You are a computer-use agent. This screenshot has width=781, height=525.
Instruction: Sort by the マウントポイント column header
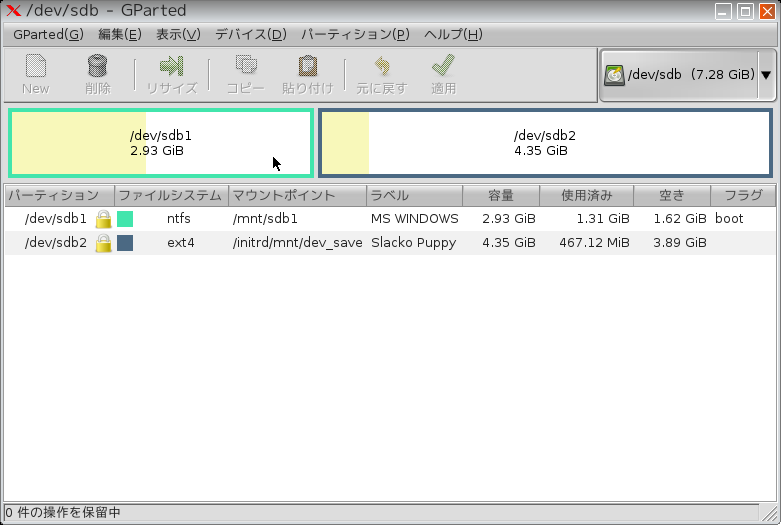[297, 195]
